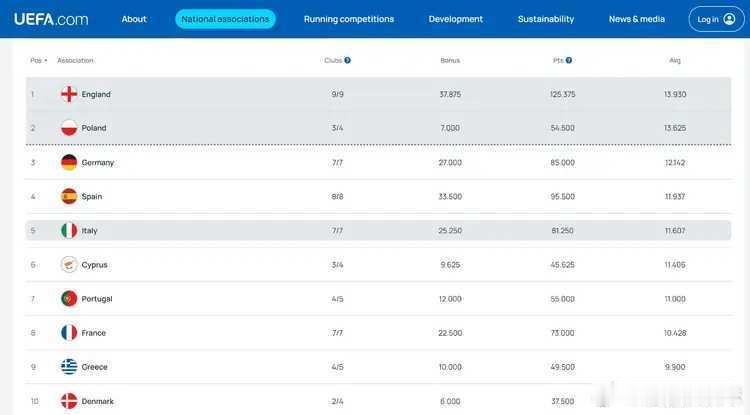This screenshot has height=415, width=750.
Task: Click the Avg column header
Action: (675, 60)
